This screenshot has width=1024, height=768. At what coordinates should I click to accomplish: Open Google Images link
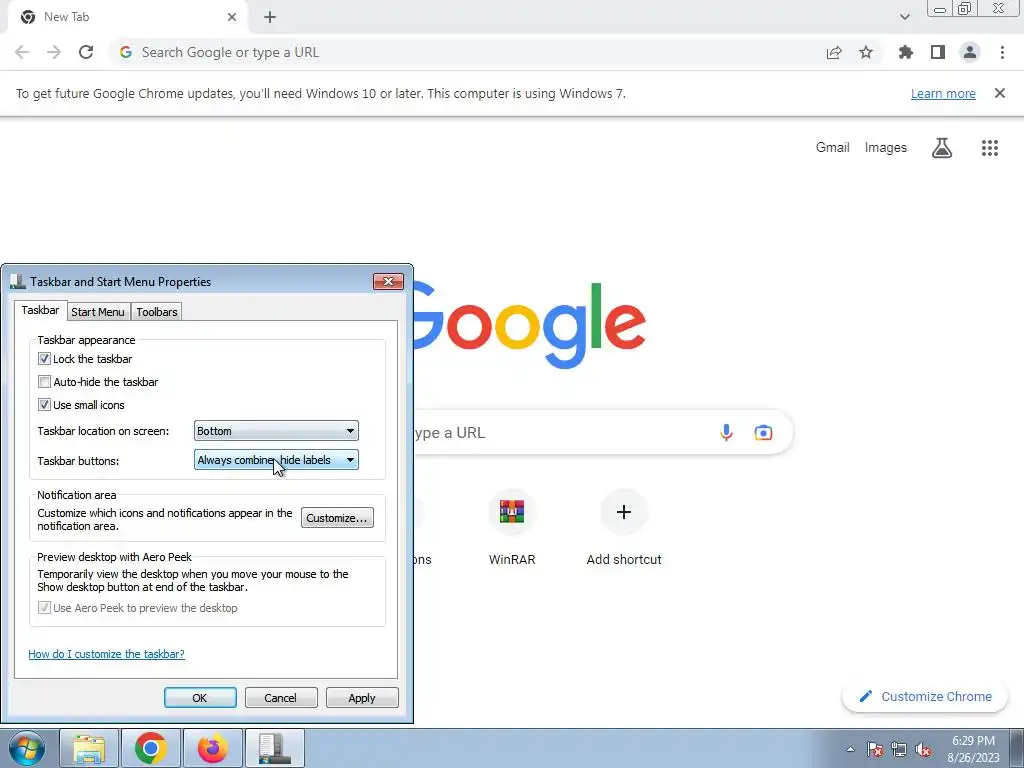pos(886,148)
